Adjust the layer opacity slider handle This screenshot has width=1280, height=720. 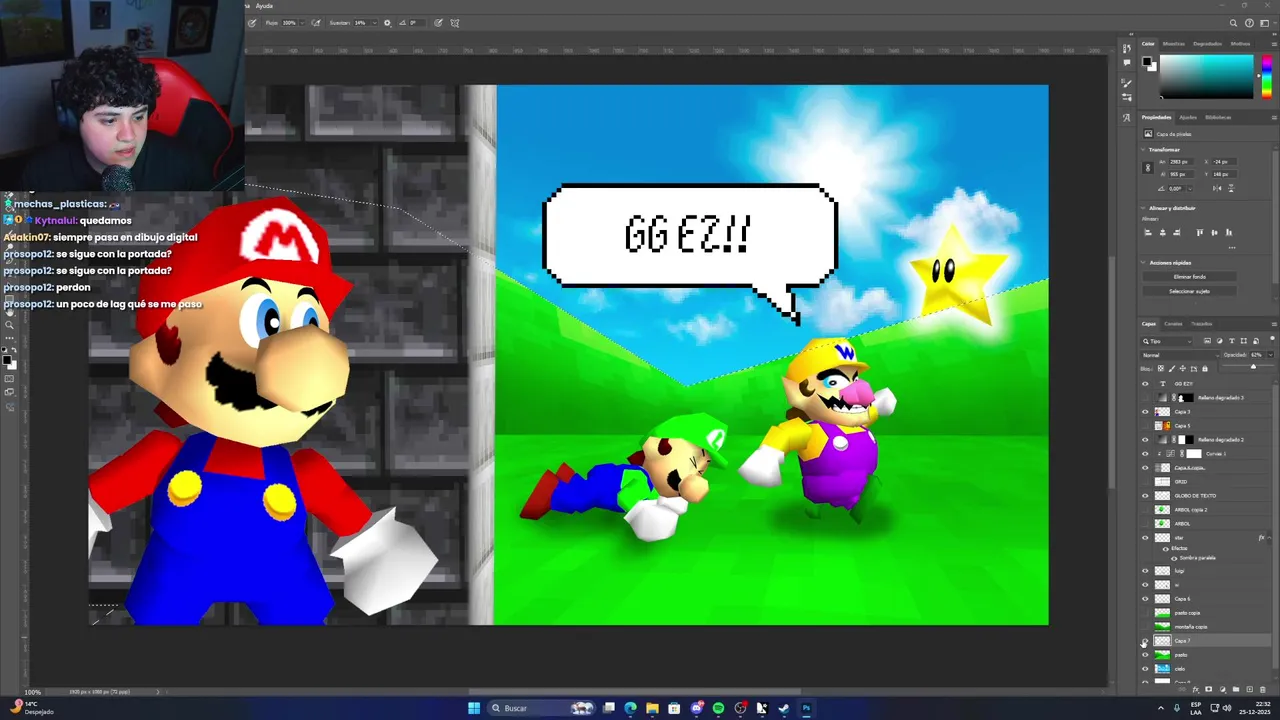pos(1253,367)
